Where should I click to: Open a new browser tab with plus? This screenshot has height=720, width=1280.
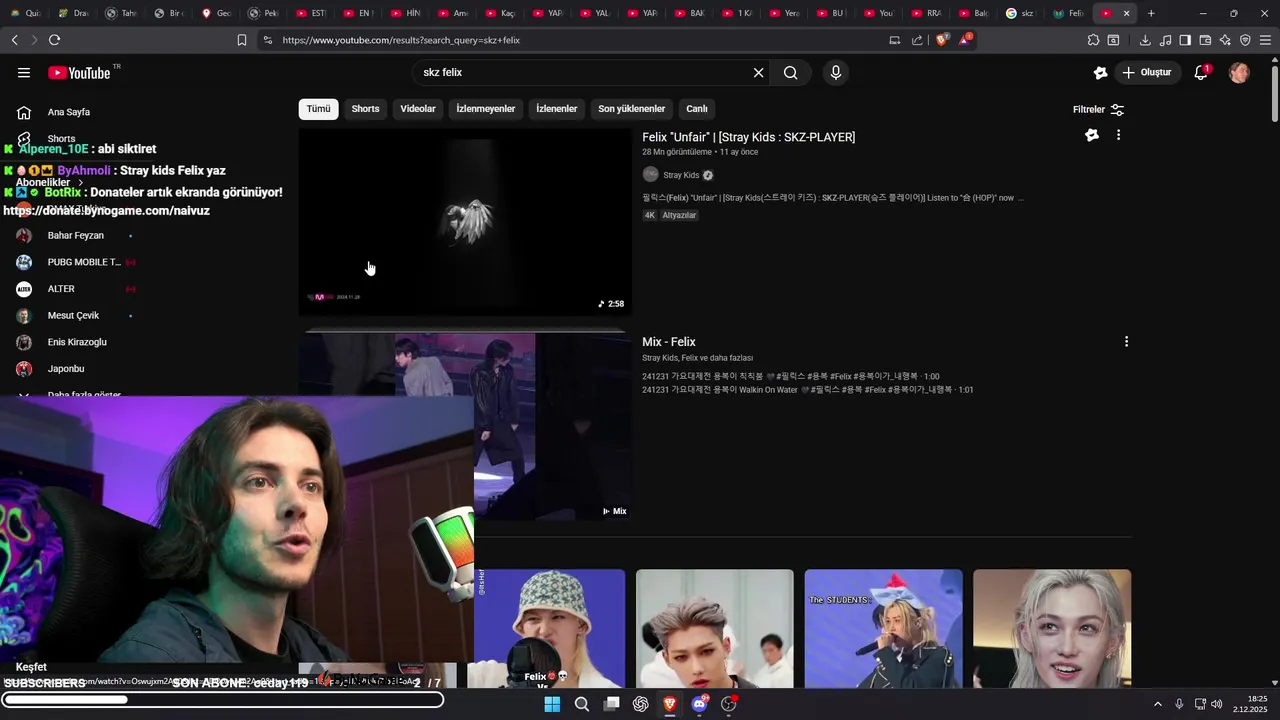1151,13
